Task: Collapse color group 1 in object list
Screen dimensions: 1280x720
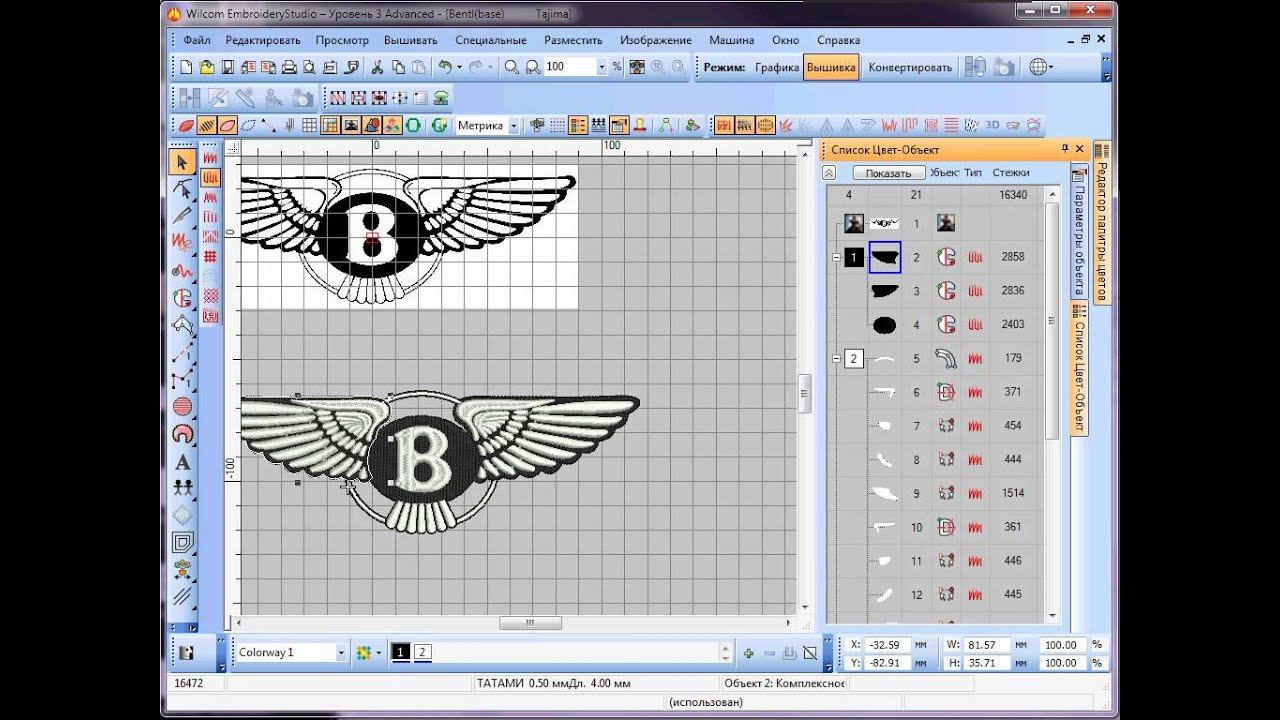Action: click(836, 257)
